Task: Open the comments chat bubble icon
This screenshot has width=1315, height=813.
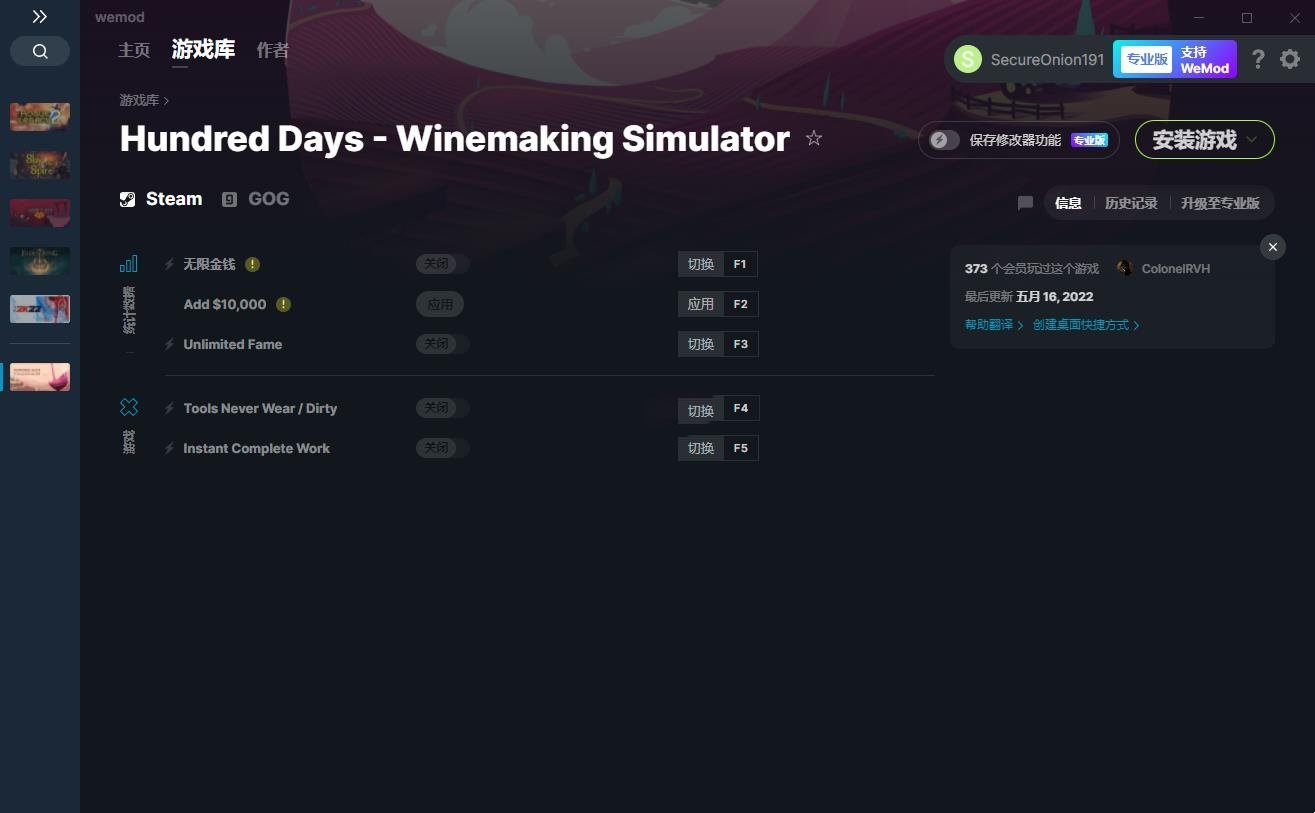Action: pos(1025,203)
